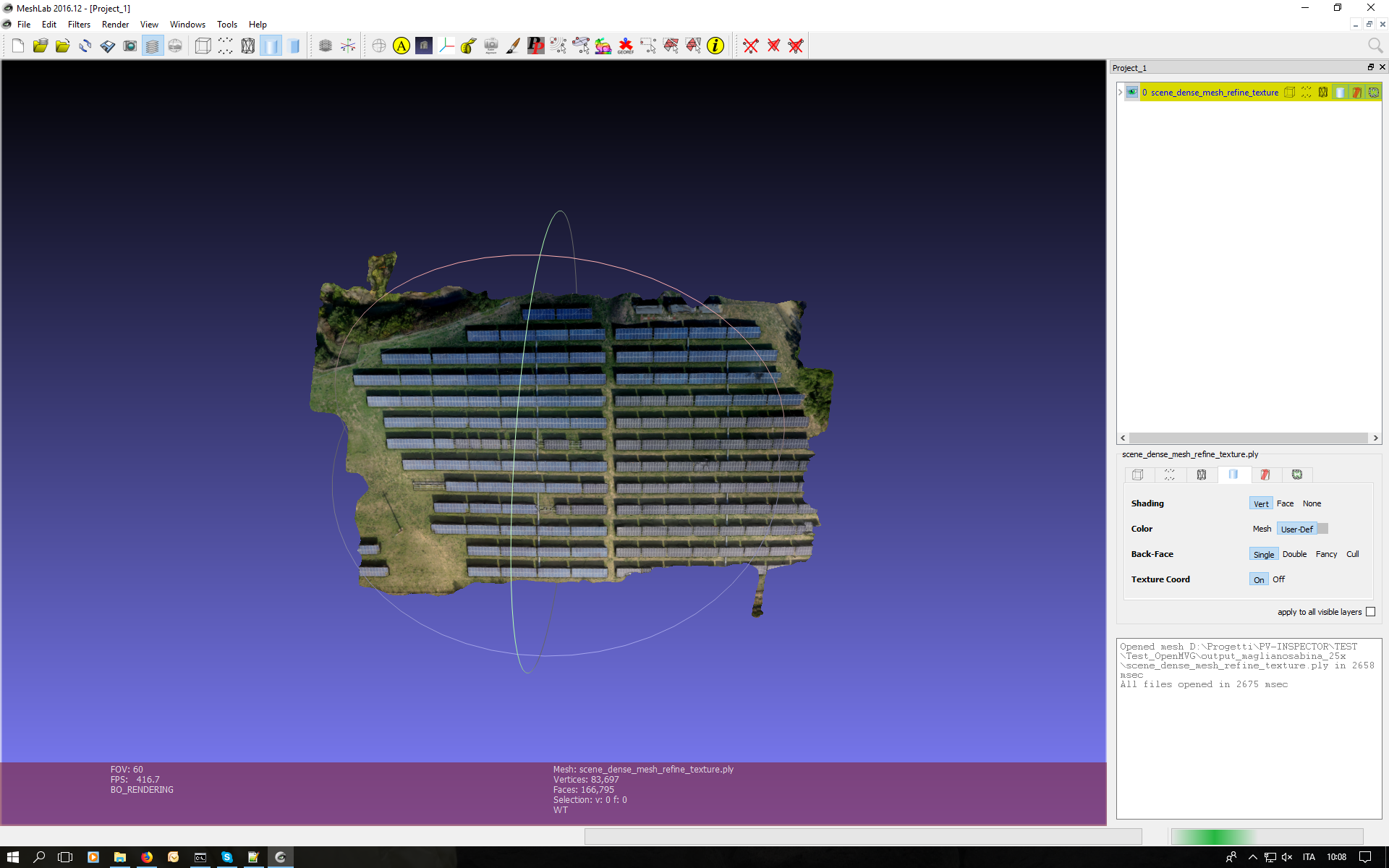Enable apply to all visible layers
This screenshot has height=868, width=1389.
[1372, 612]
